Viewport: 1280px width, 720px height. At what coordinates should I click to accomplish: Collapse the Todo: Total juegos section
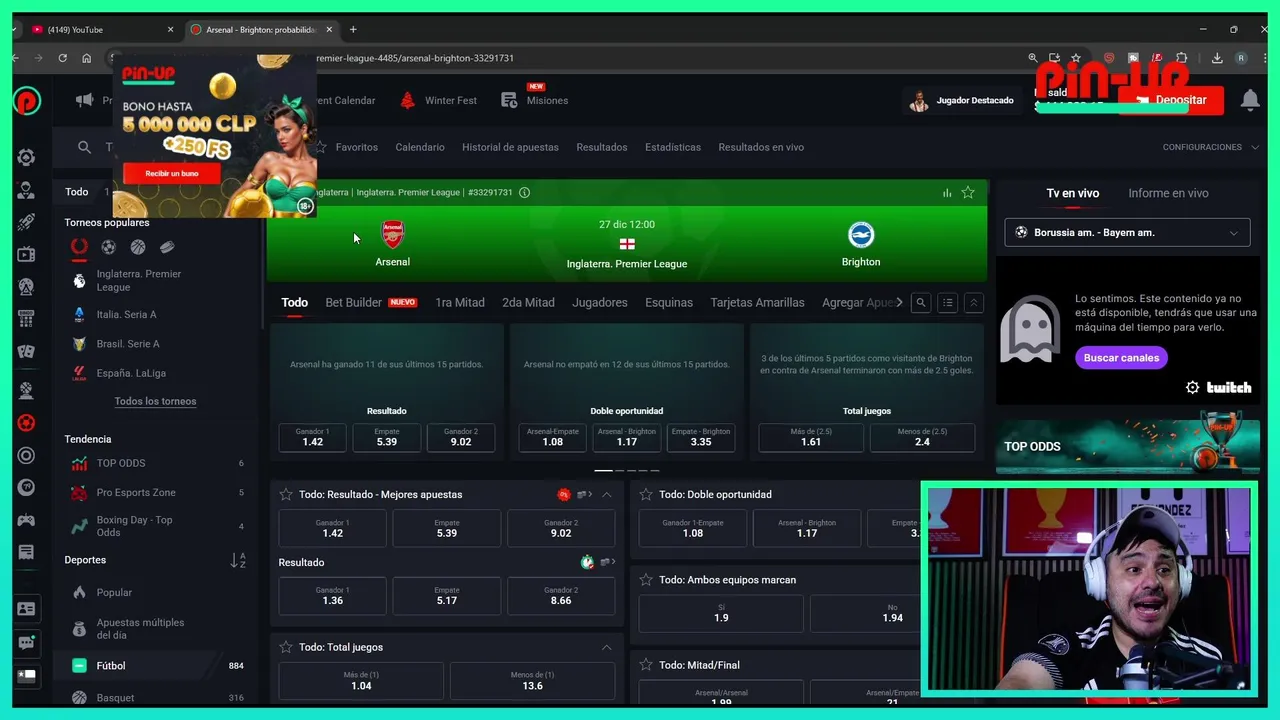point(607,647)
